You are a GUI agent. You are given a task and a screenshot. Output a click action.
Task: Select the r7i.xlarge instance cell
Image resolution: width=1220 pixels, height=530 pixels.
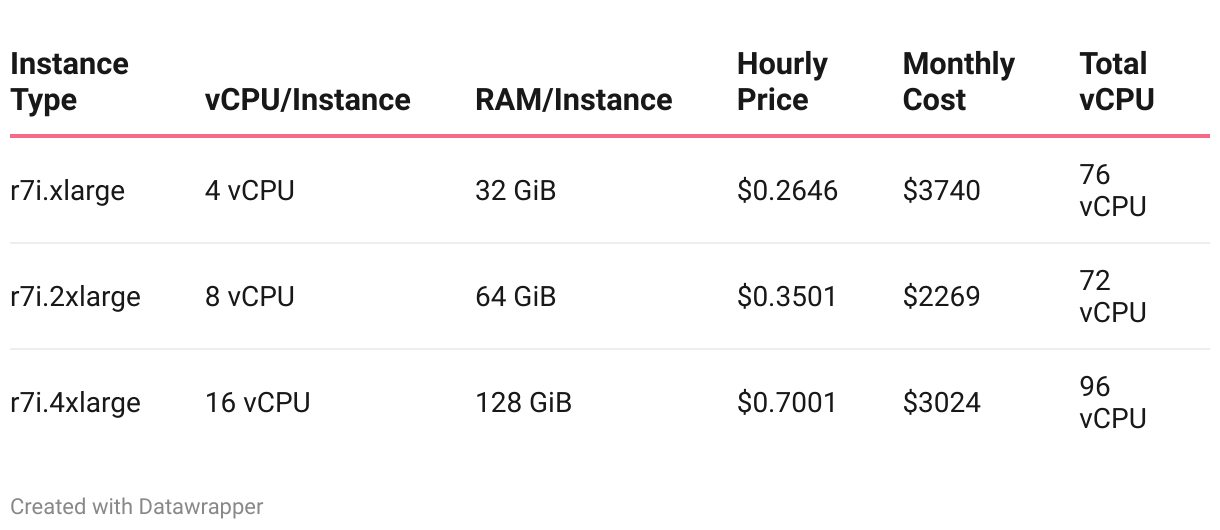(68, 191)
